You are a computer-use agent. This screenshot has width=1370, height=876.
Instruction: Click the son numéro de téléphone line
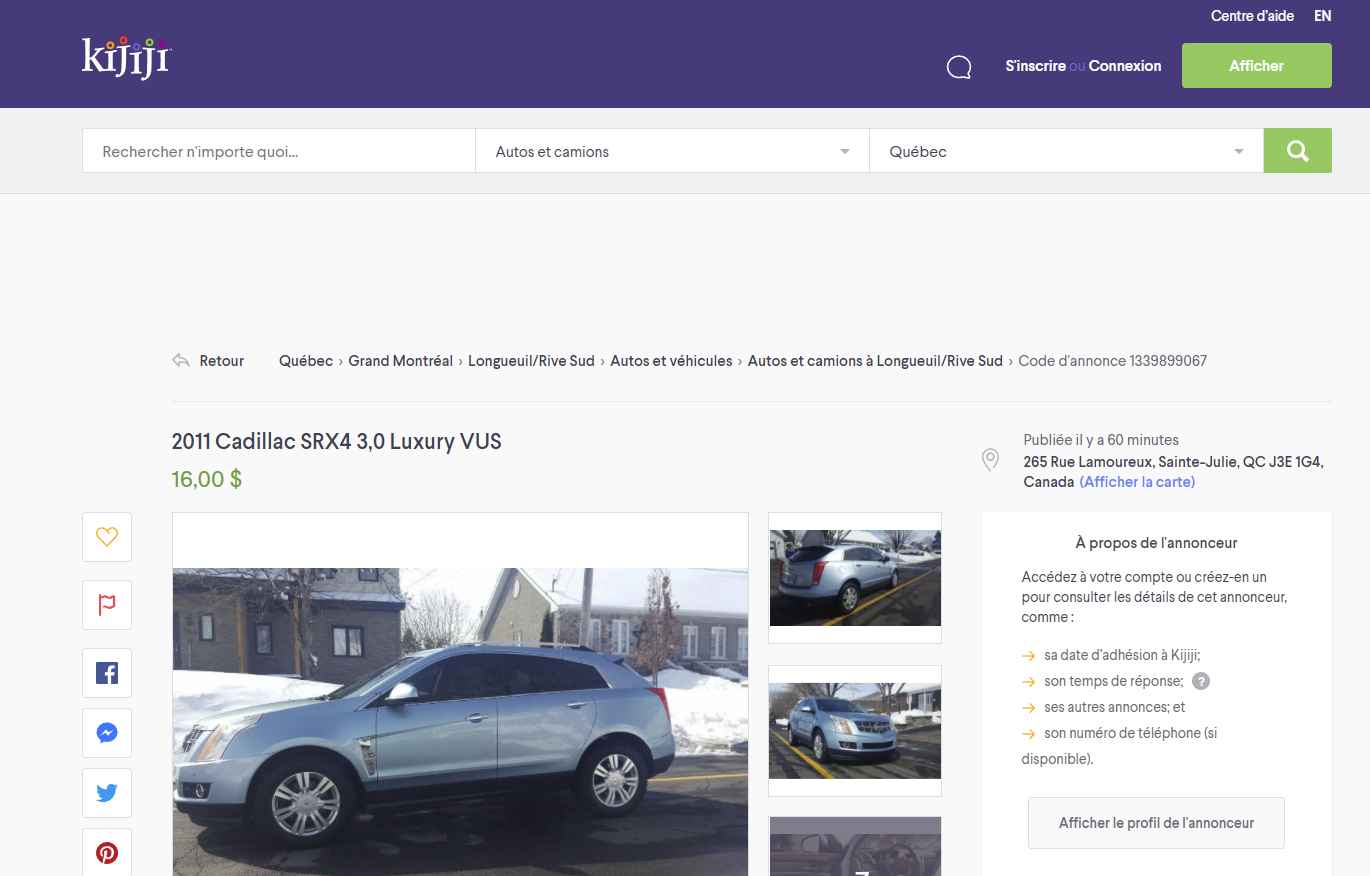pyautogui.click(x=1120, y=746)
